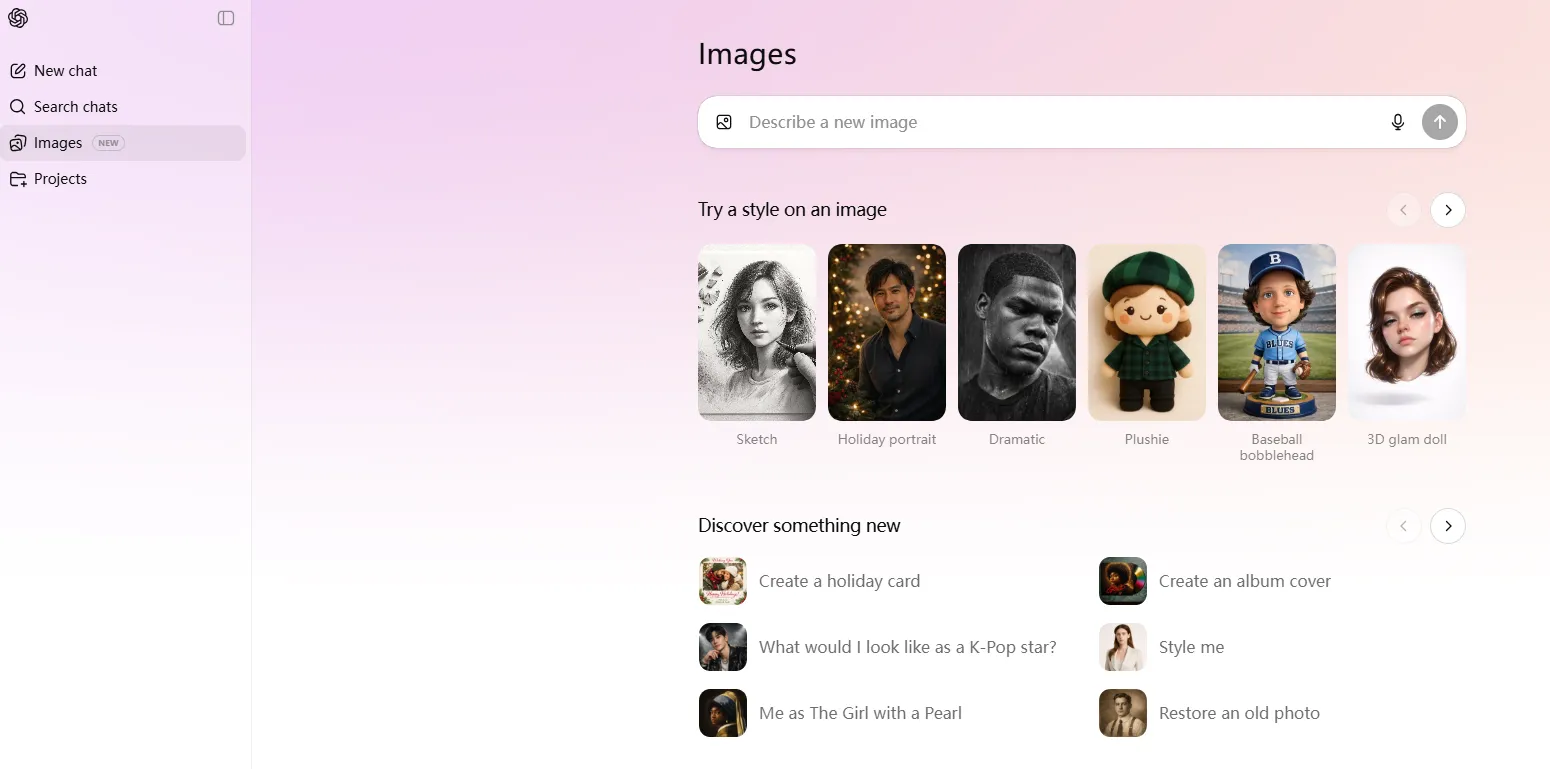This screenshot has height=769, width=1550.
Task: Collapse the sidebar using the panel icon
Action: tap(226, 18)
